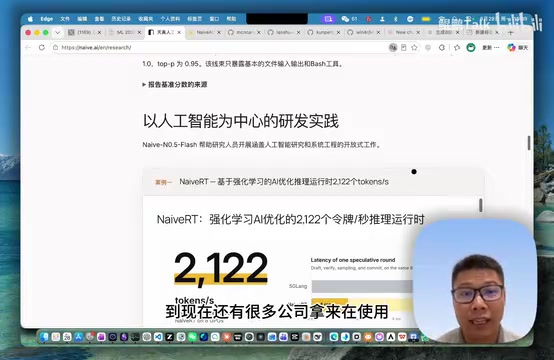Click the translate page icon in address bar
The image size is (554, 360).
coord(393,47)
